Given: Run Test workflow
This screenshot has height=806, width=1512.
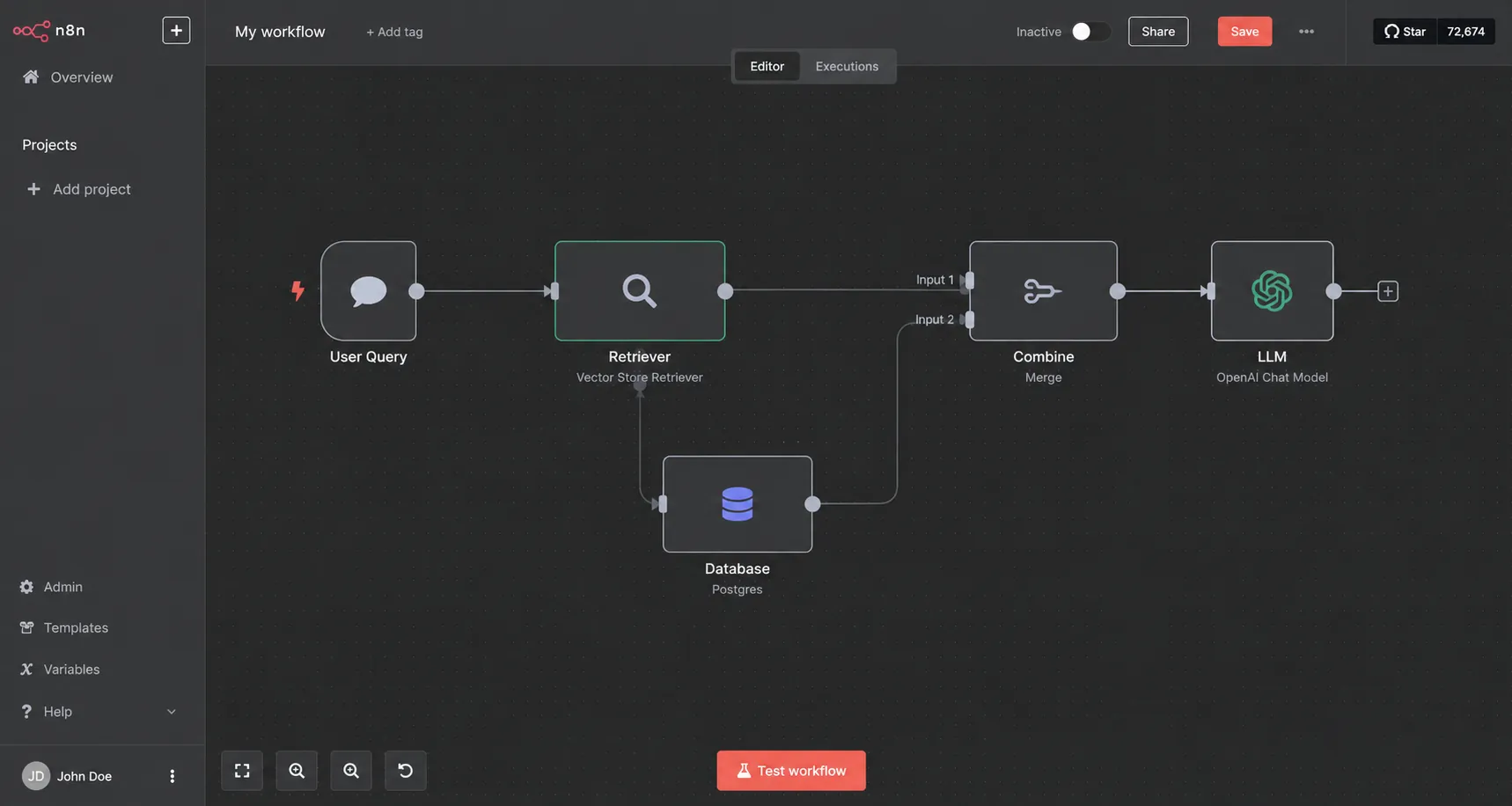Looking at the screenshot, I should pyautogui.click(x=791, y=771).
